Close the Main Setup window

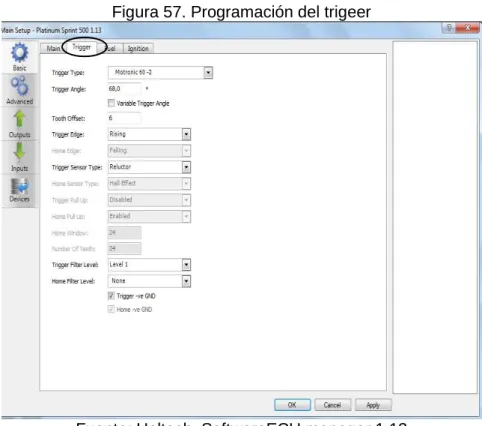coord(467,28)
